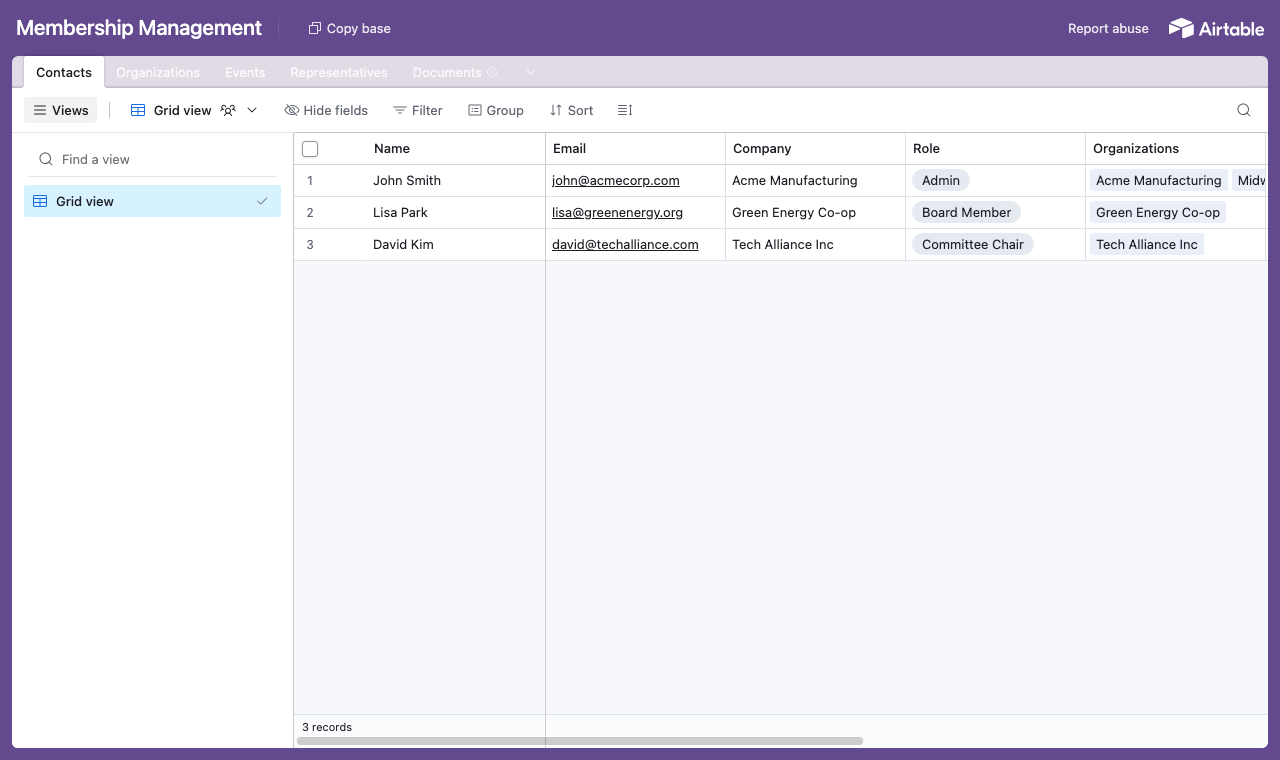
Task: Click the collaborative view people icon
Action: click(228, 110)
